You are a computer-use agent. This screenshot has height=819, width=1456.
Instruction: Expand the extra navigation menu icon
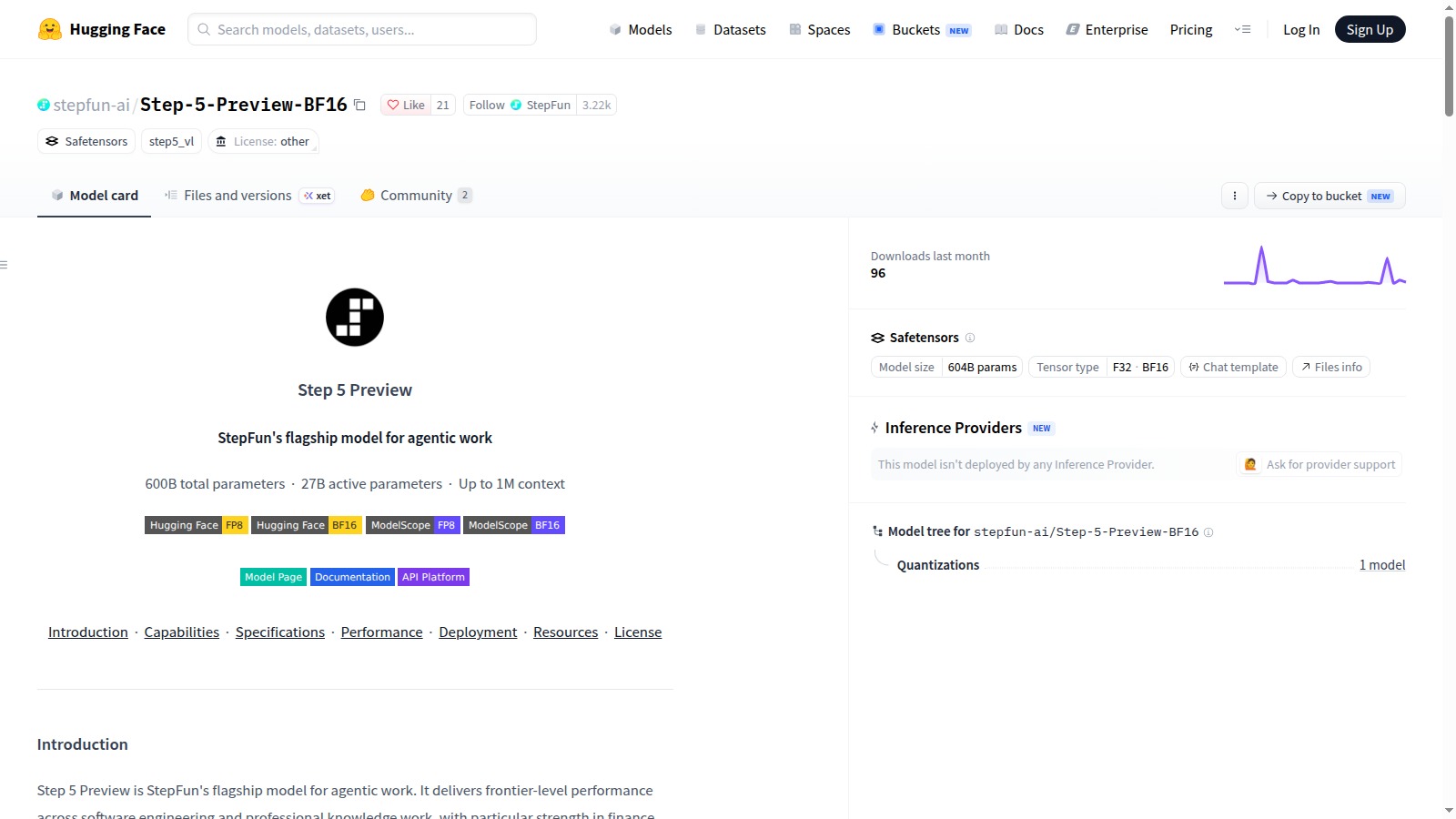tap(1242, 29)
